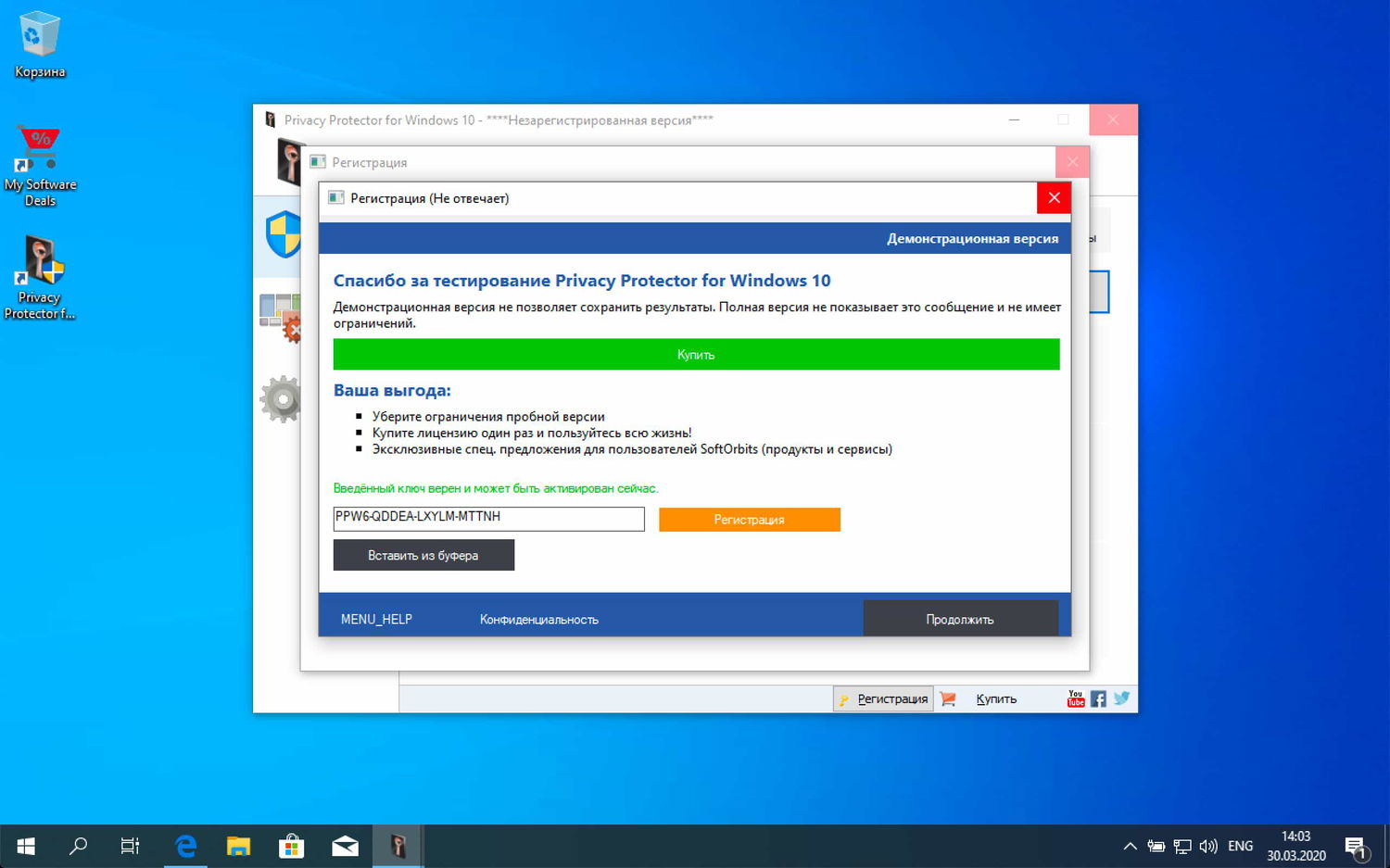The image size is (1390, 868).
Task: Click 'Введённый ключ верен' status message
Action: pyautogui.click(x=496, y=488)
